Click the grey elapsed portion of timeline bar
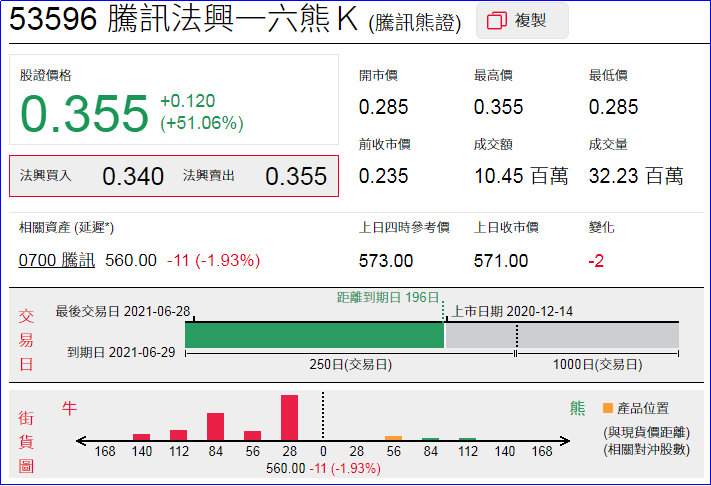This screenshot has height=486, width=711. coord(561,335)
